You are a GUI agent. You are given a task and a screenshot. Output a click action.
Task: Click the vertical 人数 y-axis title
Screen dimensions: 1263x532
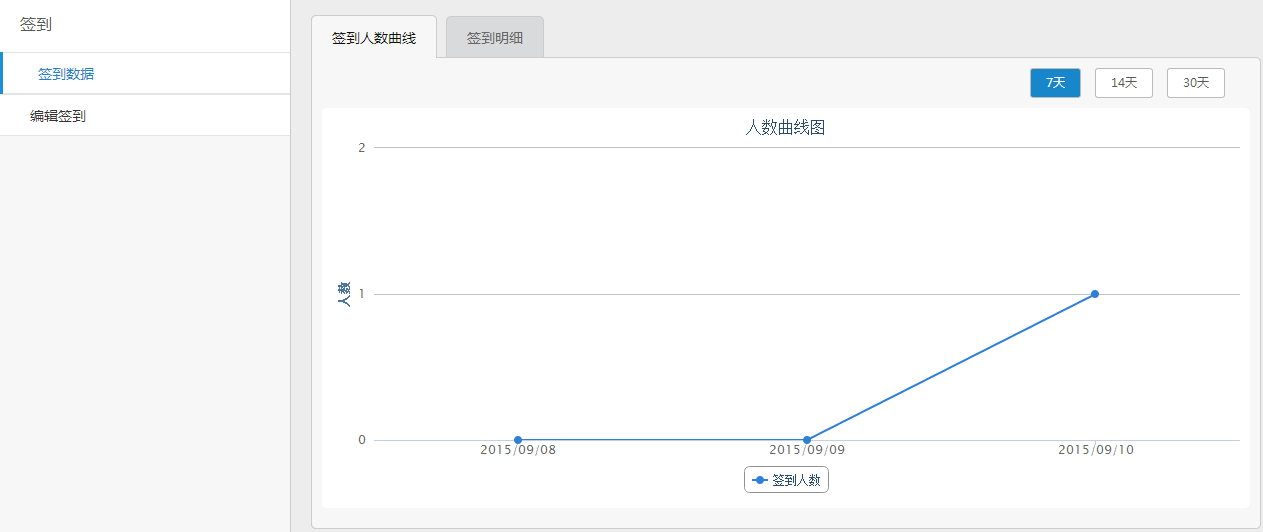344,294
